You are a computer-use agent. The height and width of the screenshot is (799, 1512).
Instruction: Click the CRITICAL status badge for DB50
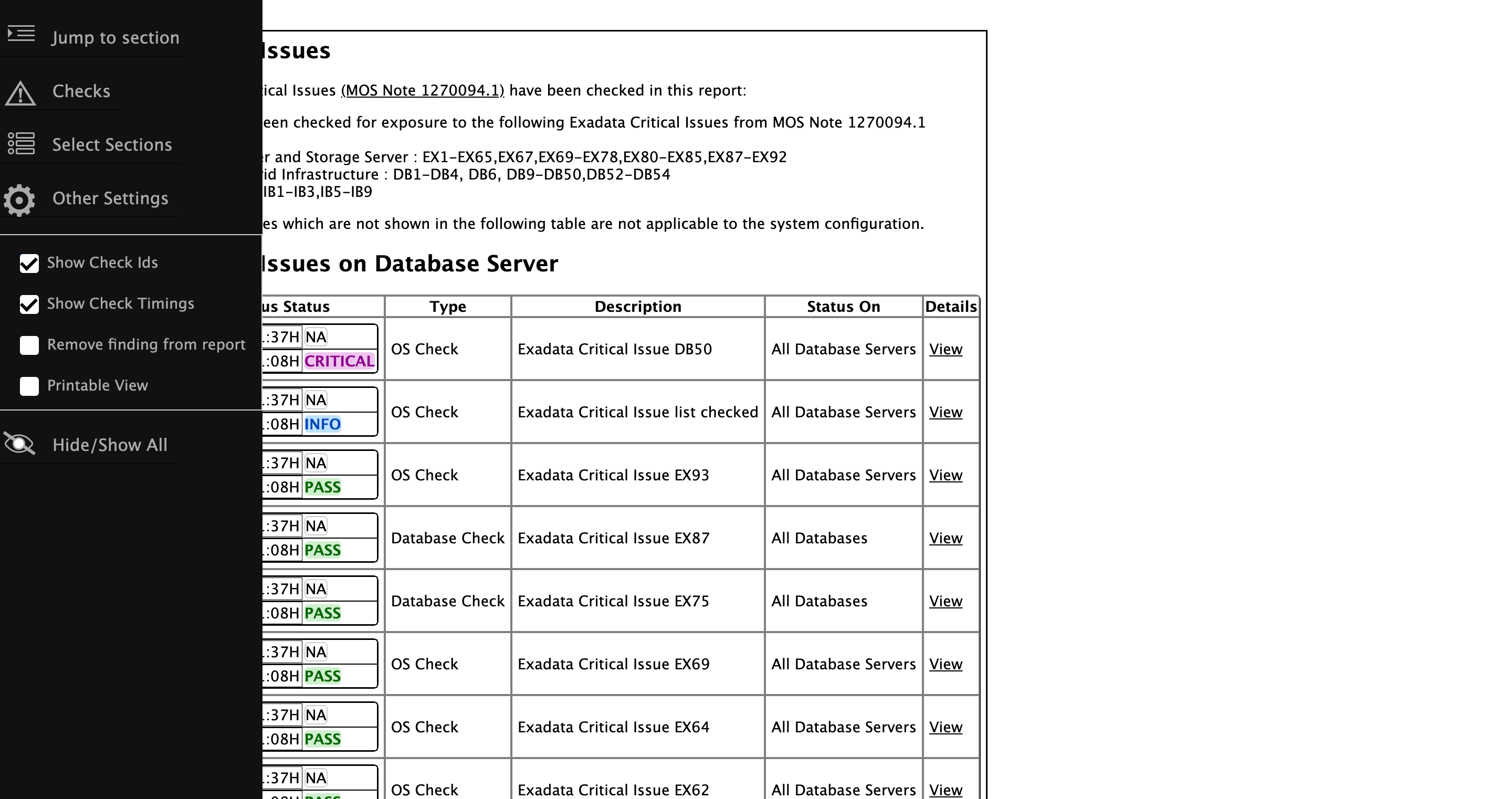click(338, 361)
